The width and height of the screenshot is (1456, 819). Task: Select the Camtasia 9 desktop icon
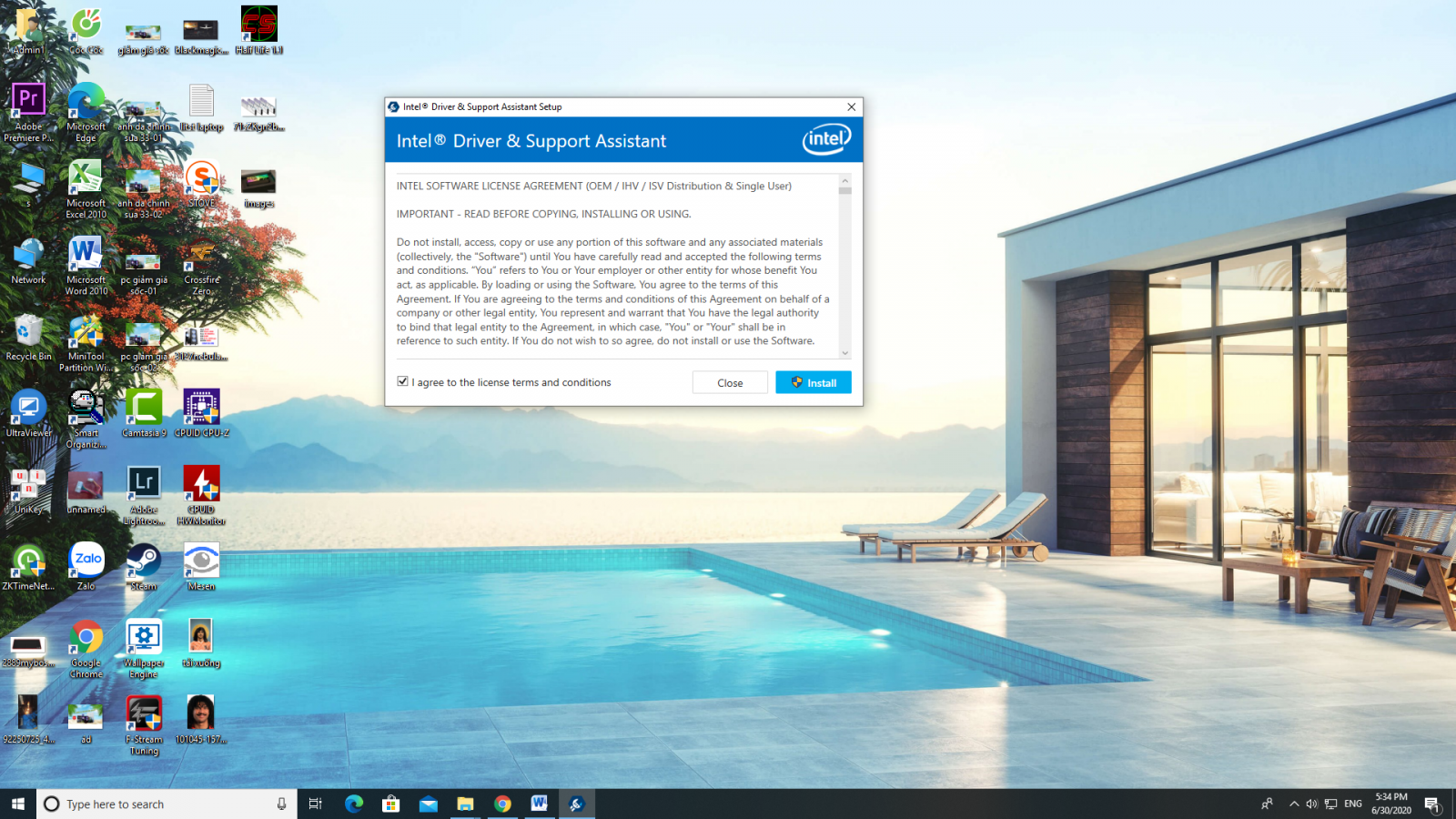pyautogui.click(x=144, y=413)
